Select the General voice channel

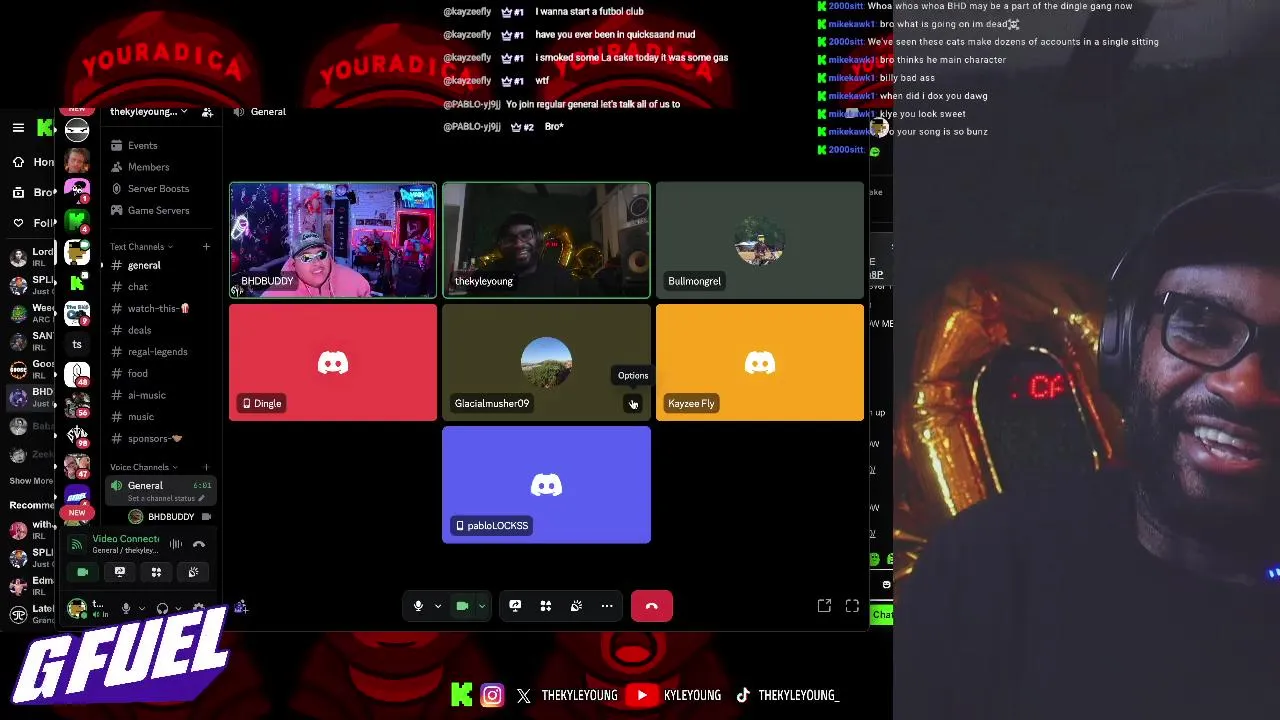click(x=160, y=490)
